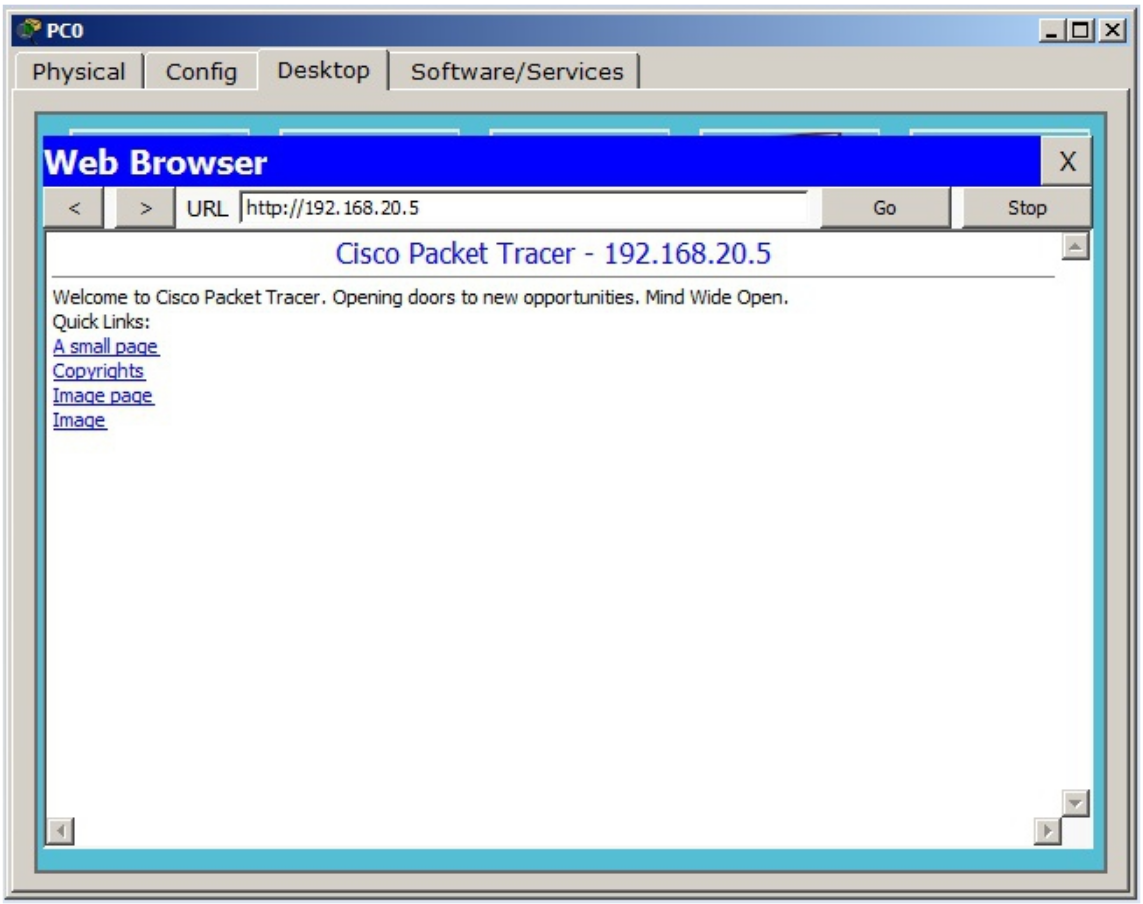Select the Desktop tab
The height and width of the screenshot is (904, 1143).
323,70
